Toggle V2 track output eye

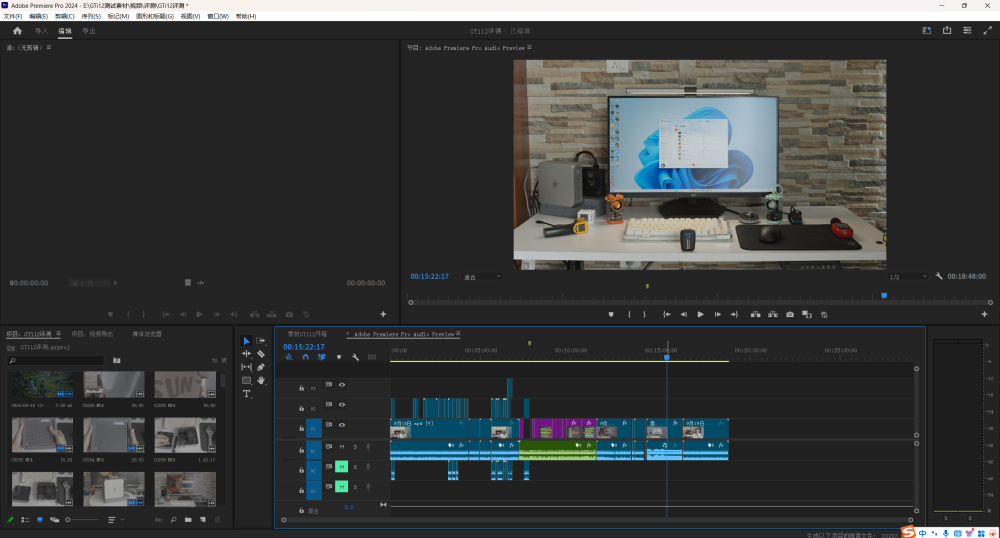(x=342, y=404)
